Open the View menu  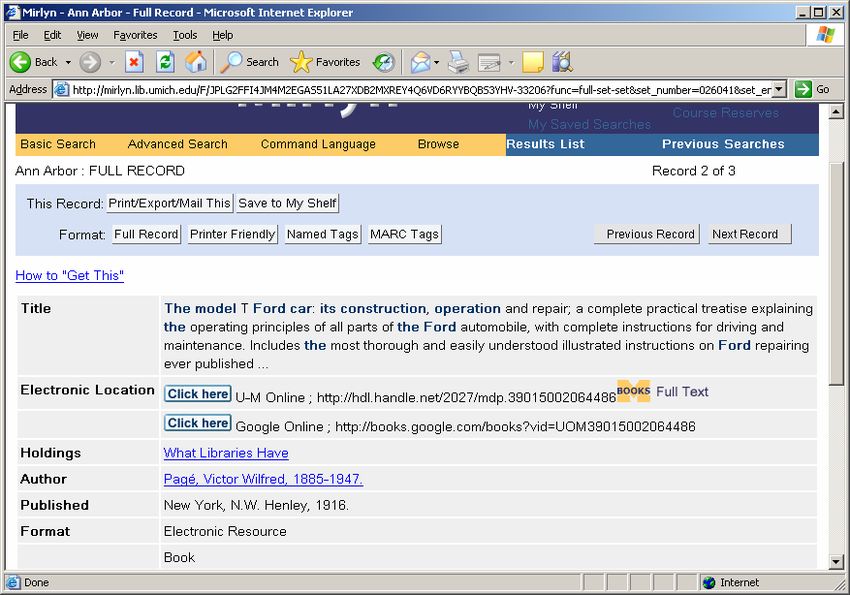(87, 35)
